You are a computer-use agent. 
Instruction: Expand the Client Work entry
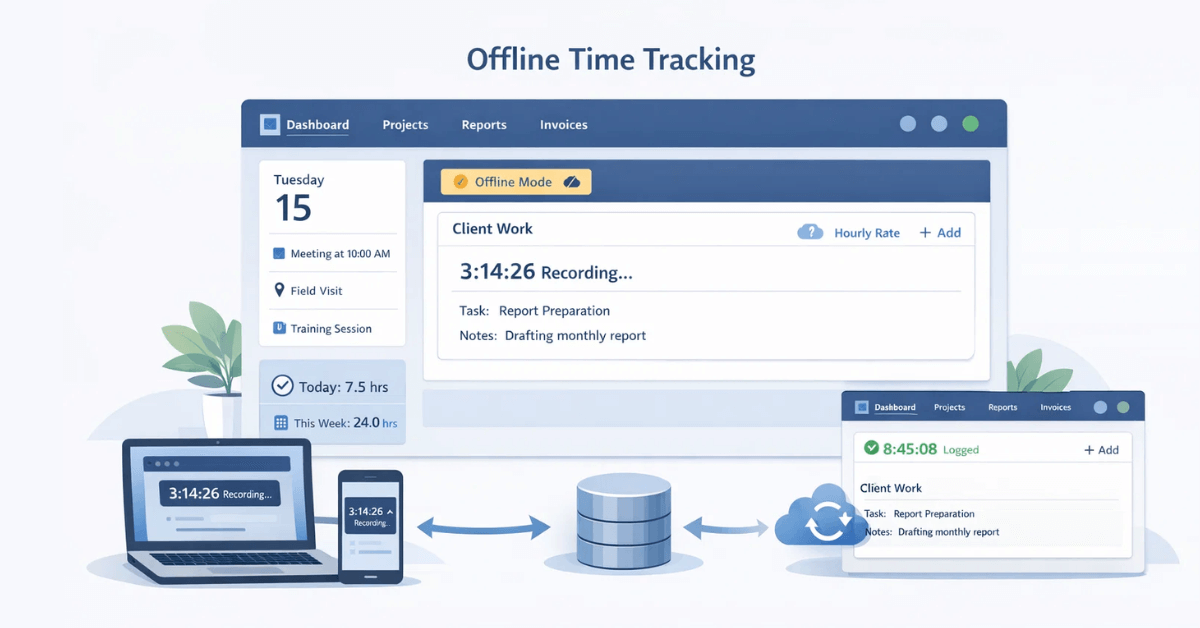pos(491,228)
